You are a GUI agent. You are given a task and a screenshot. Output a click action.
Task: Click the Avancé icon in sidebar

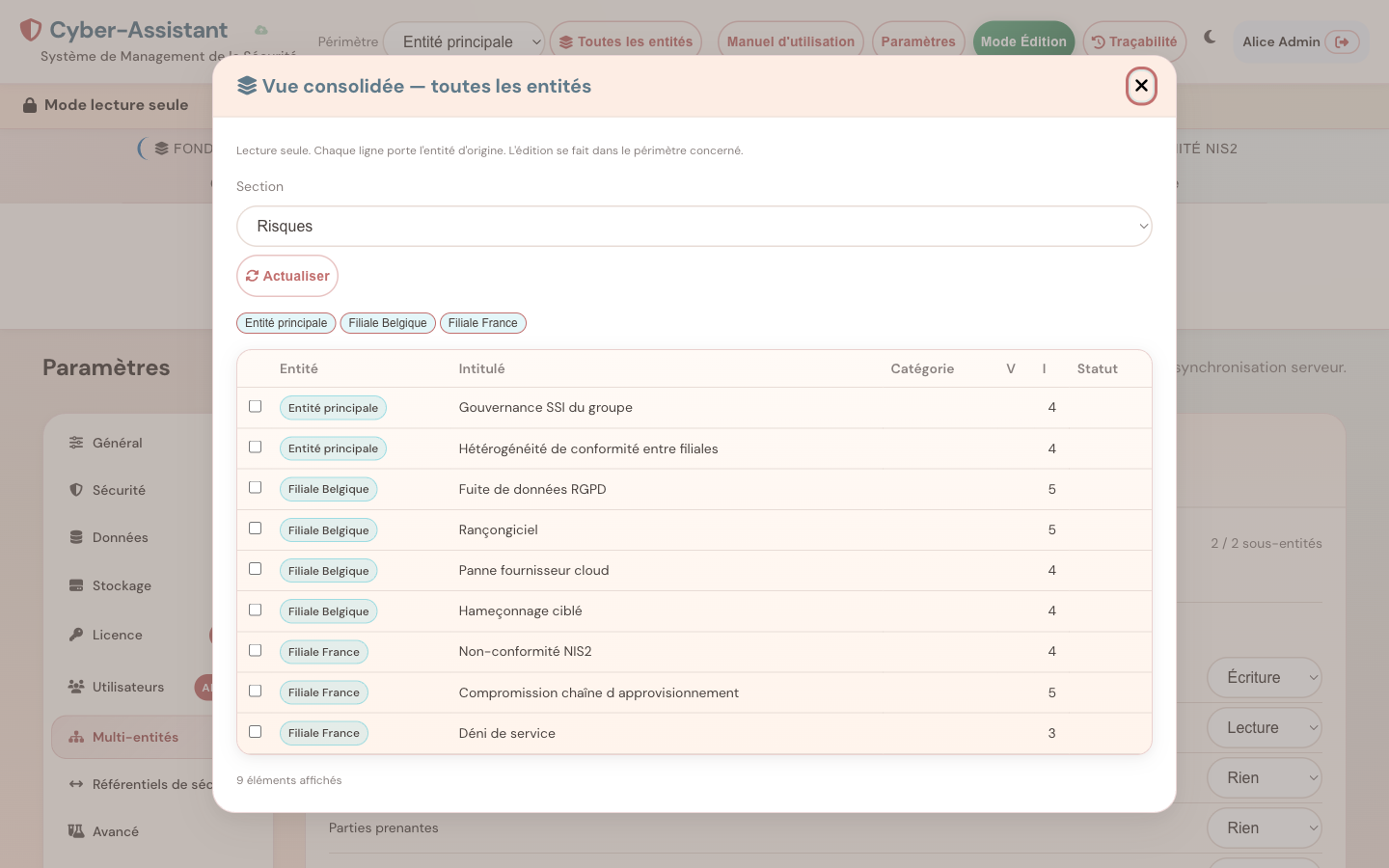(76, 831)
